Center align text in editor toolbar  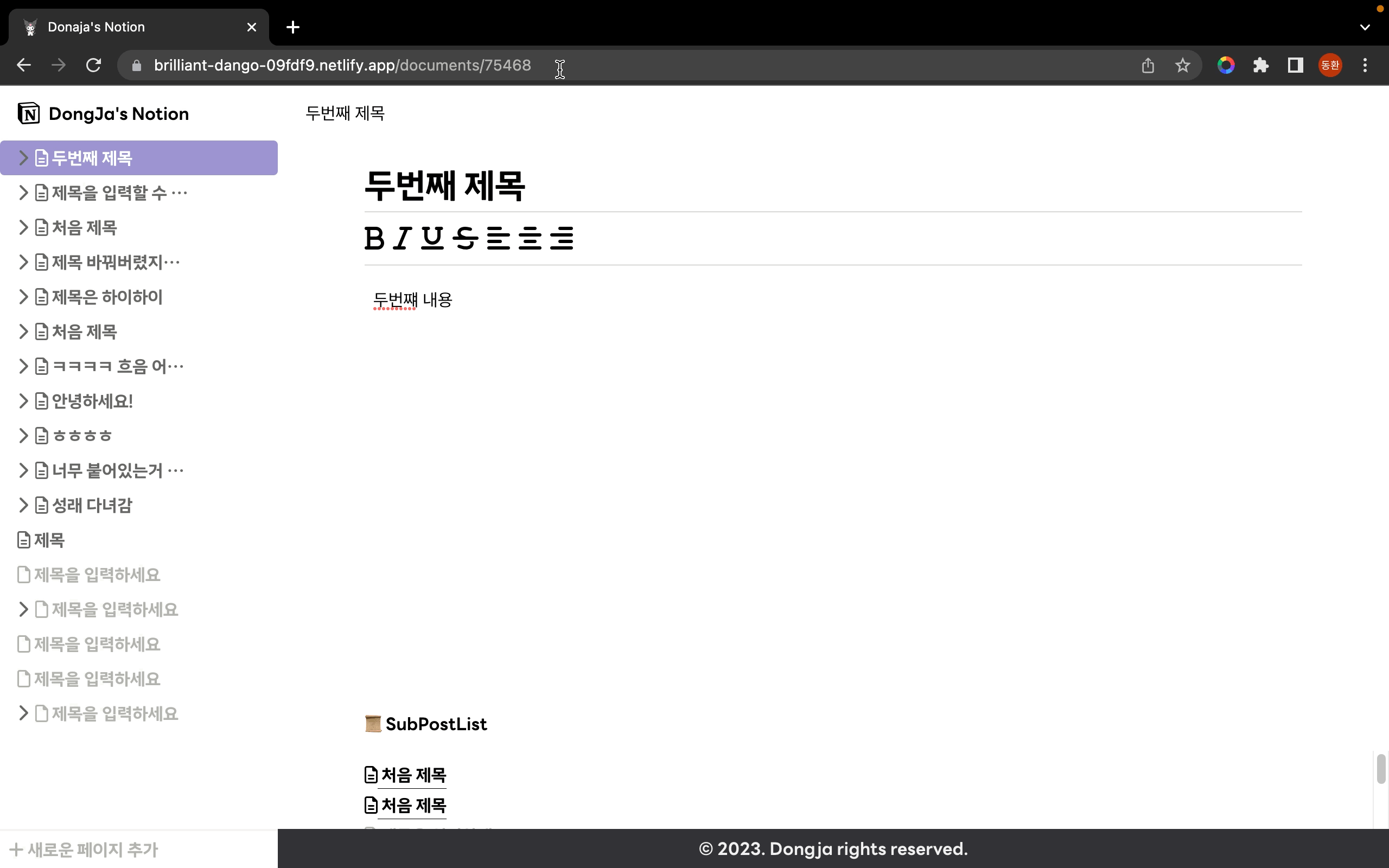(x=530, y=238)
